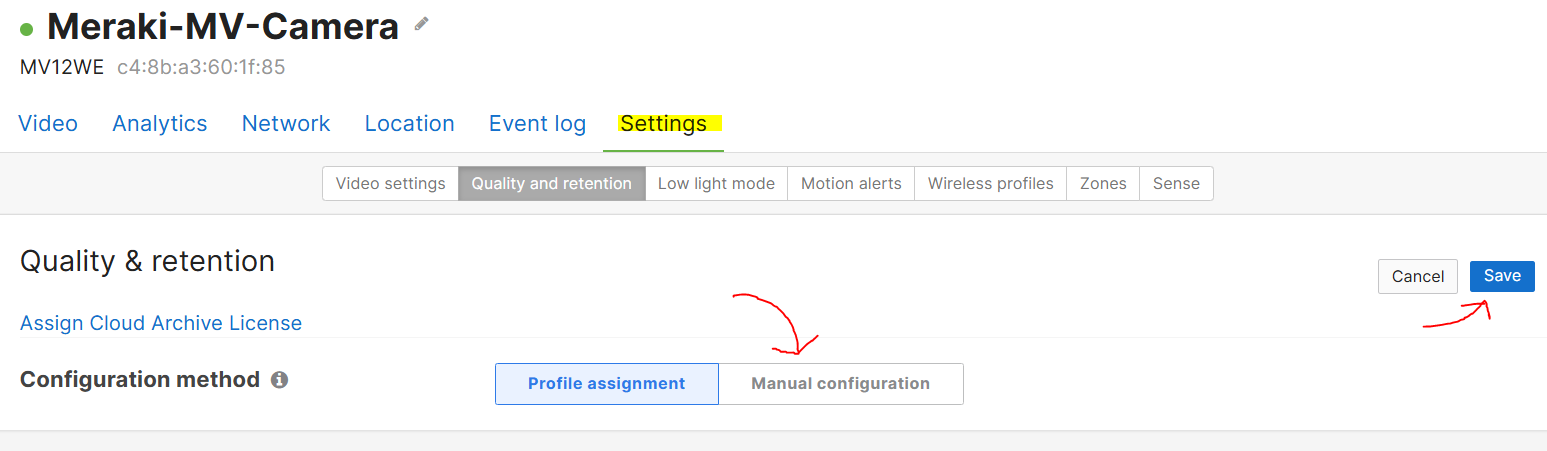Select Quality and retention sub-tab
Screen dimensions: 1547x451
[552, 184]
